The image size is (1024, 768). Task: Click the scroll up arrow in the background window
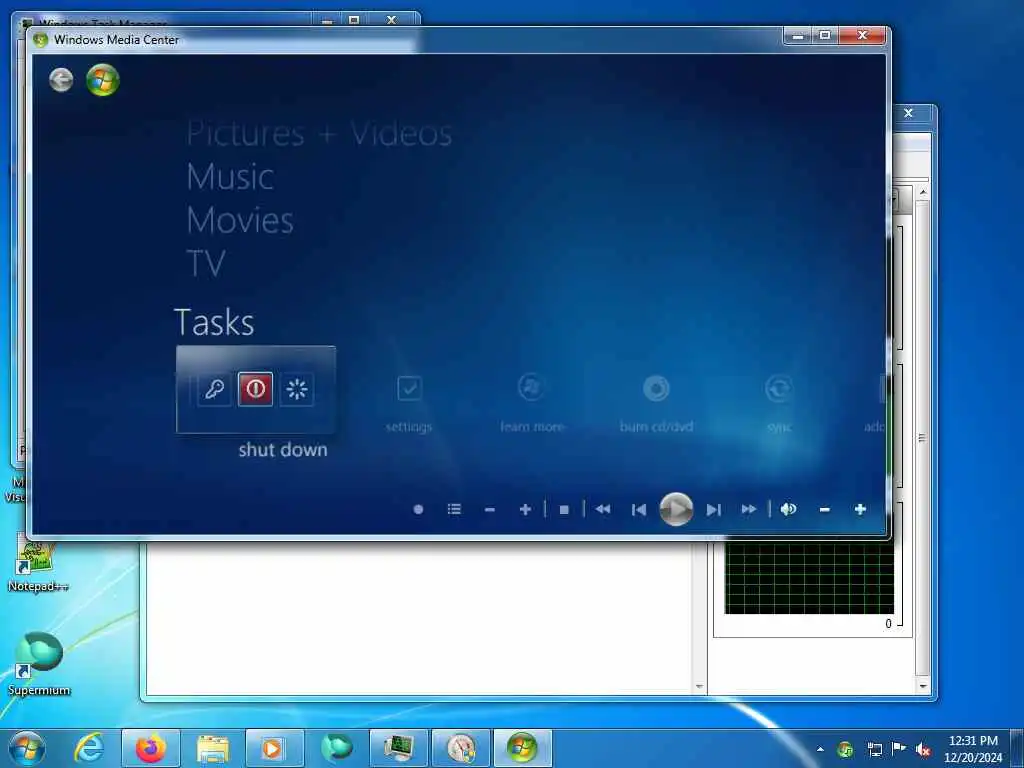click(922, 193)
